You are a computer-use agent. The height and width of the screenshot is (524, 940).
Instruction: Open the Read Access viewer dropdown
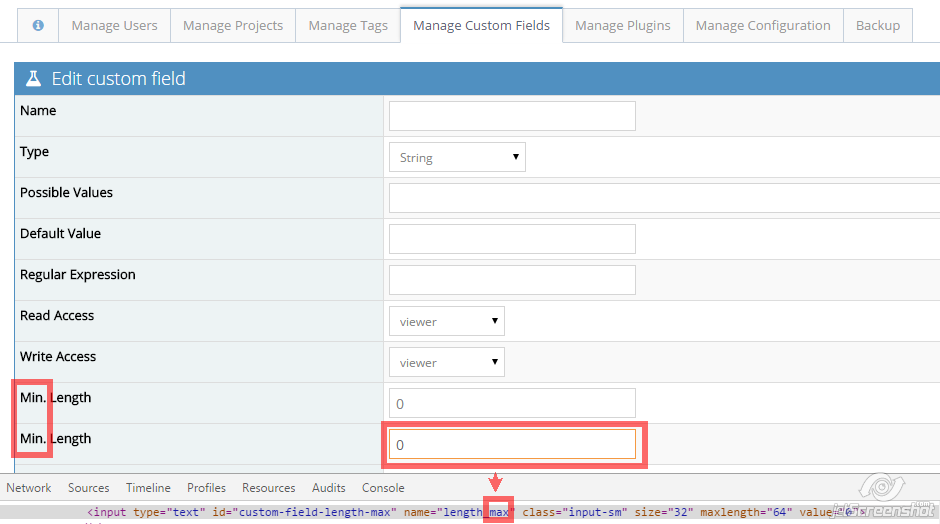coord(446,321)
